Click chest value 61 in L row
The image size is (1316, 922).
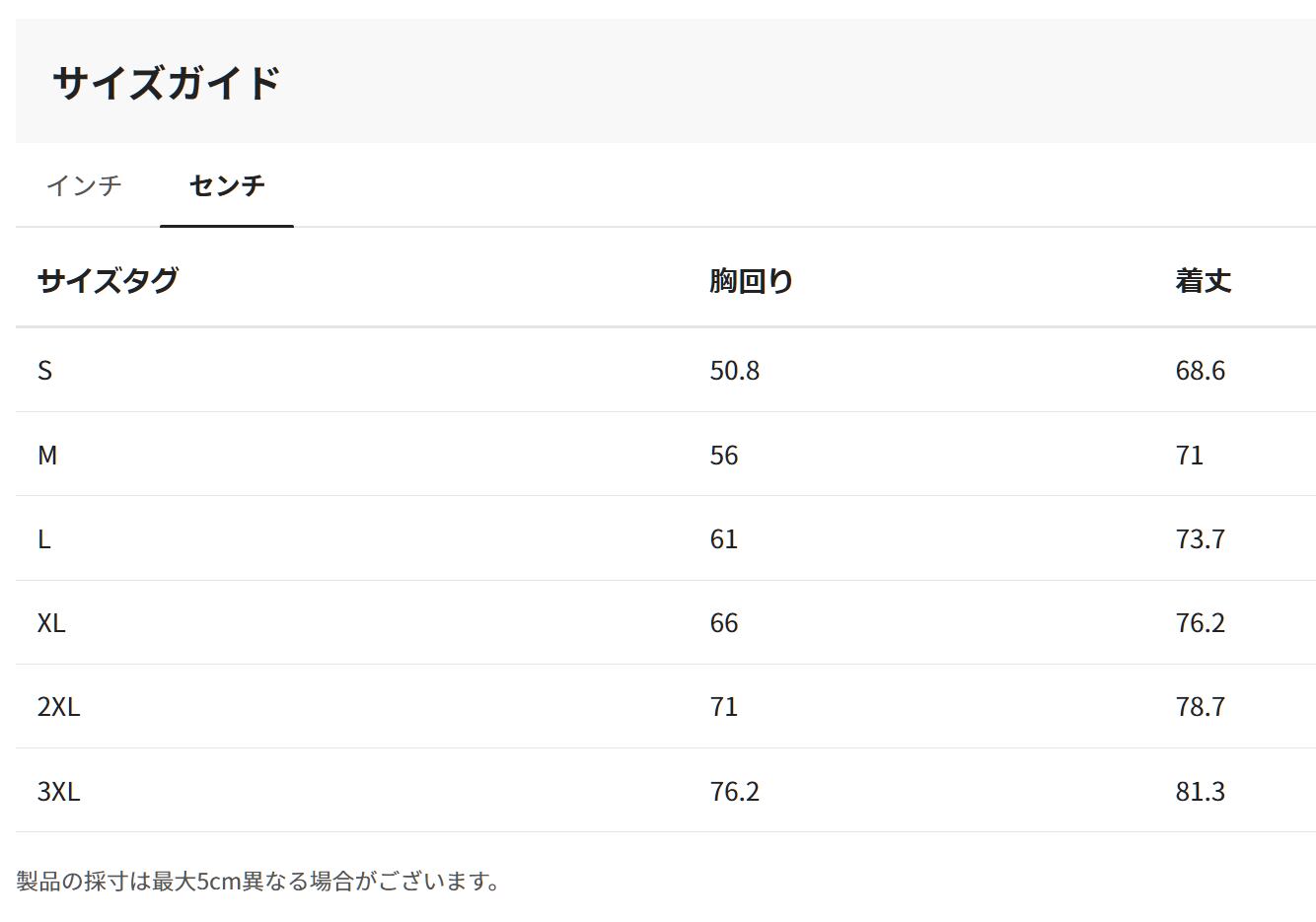[723, 539]
